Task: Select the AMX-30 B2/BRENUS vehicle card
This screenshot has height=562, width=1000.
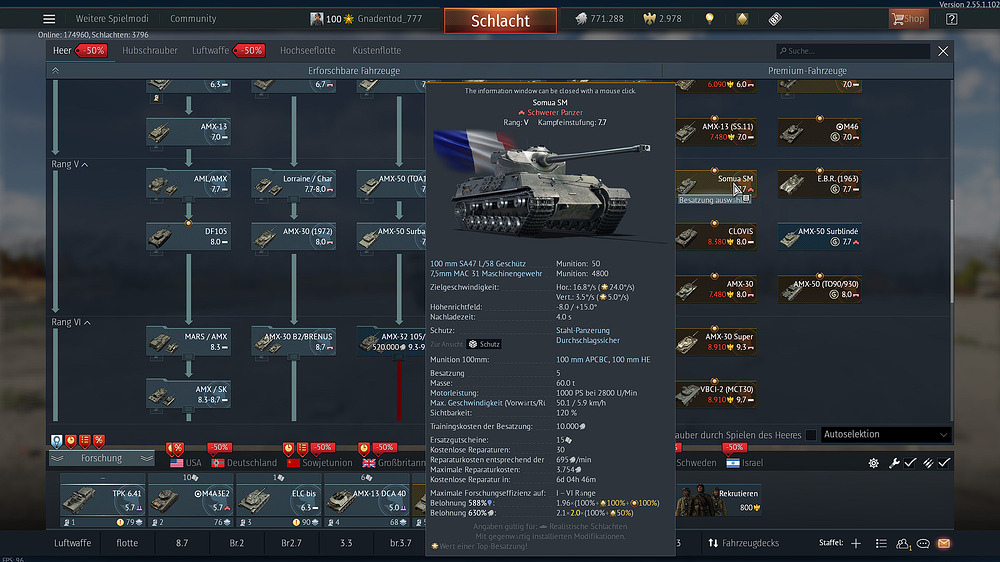Action: pos(293,342)
